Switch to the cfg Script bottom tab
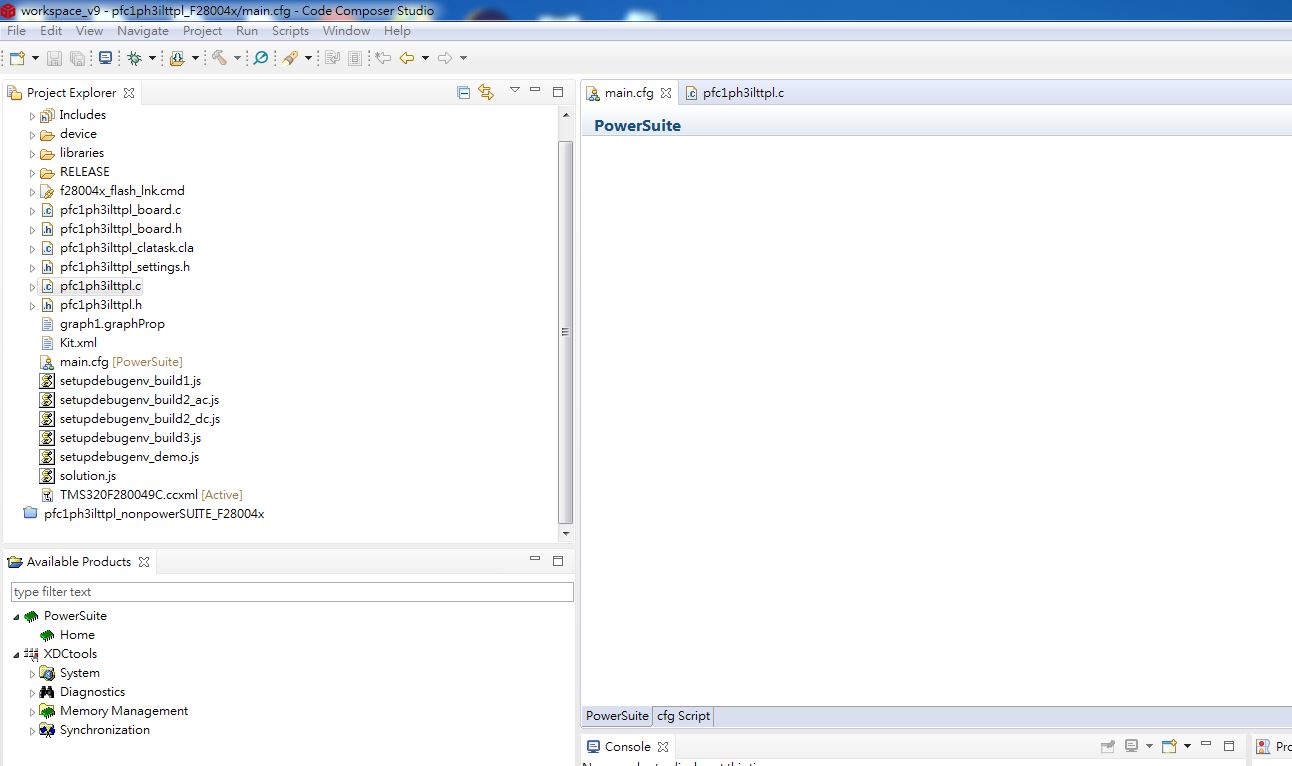 point(683,716)
